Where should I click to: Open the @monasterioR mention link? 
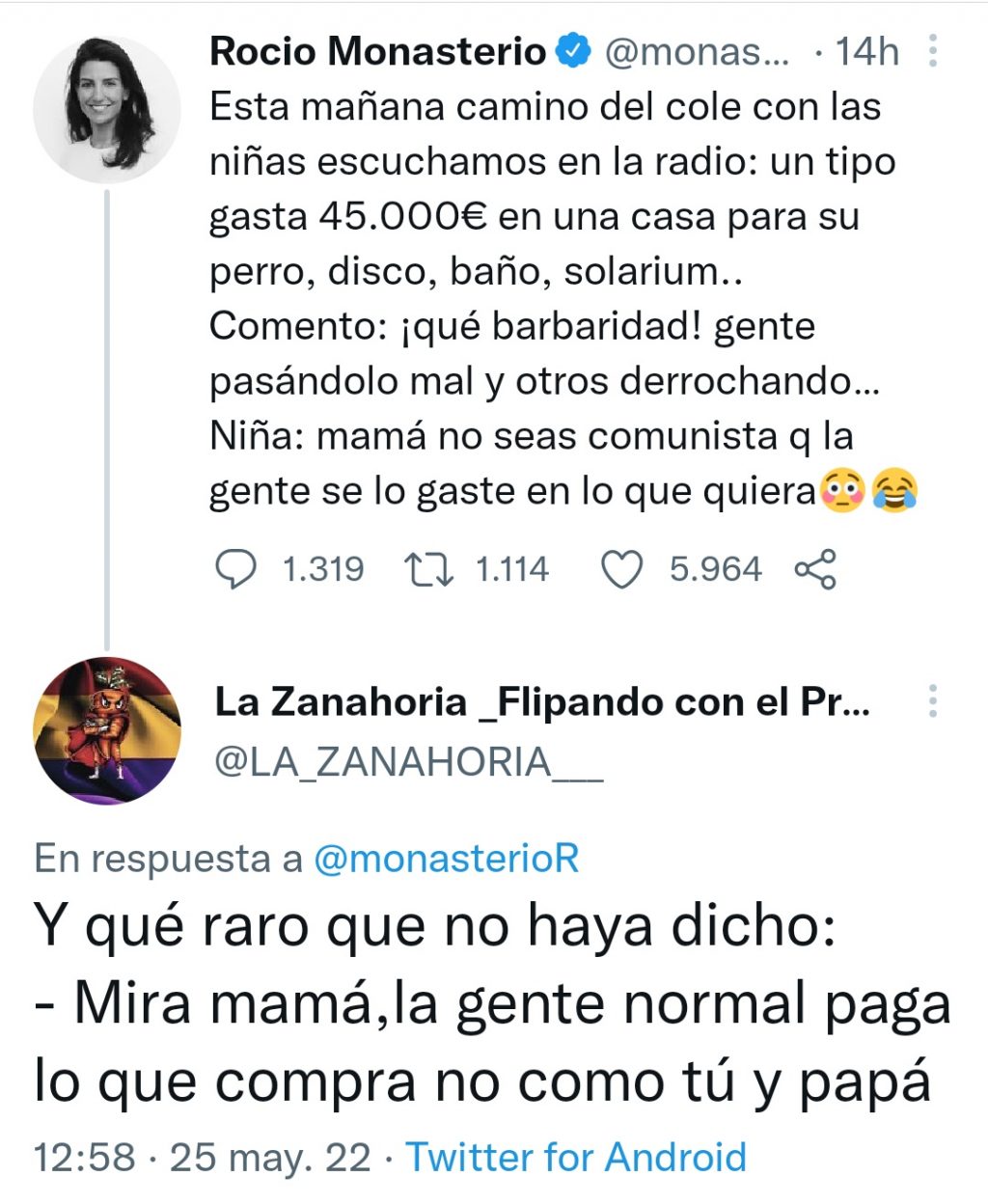(447, 858)
